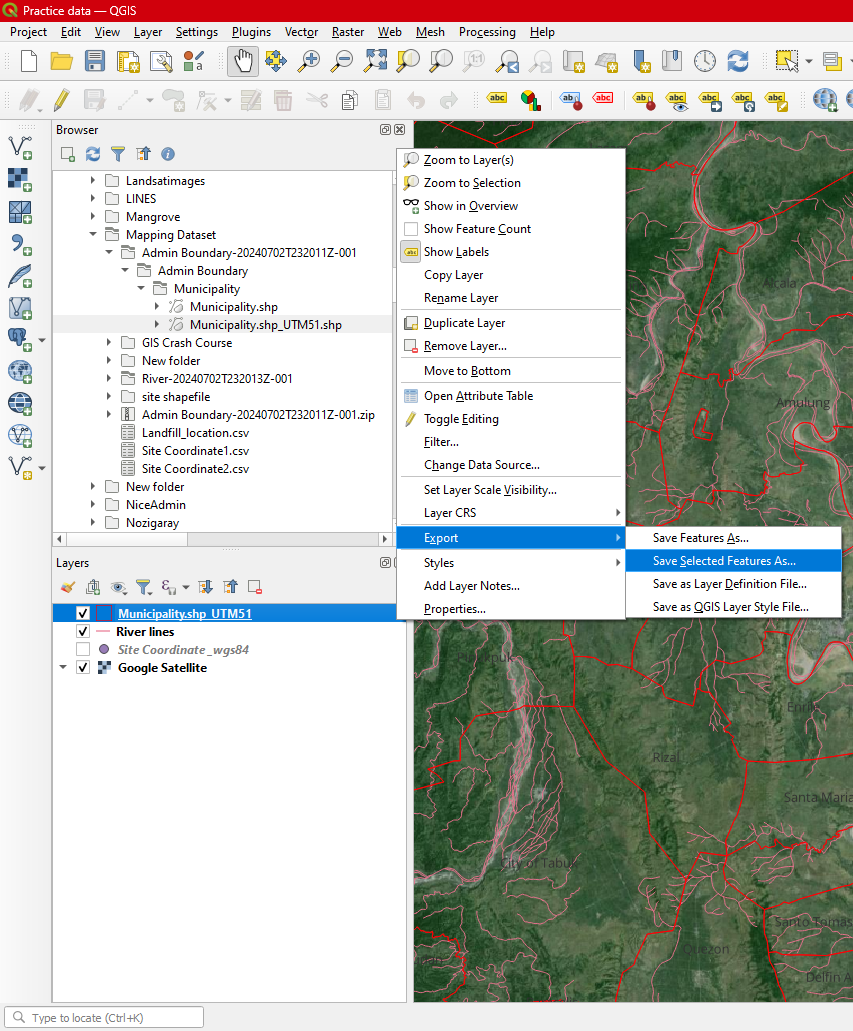Collapse the Google Satellite layer group
The image size is (853, 1031).
pyautogui.click(x=64, y=668)
